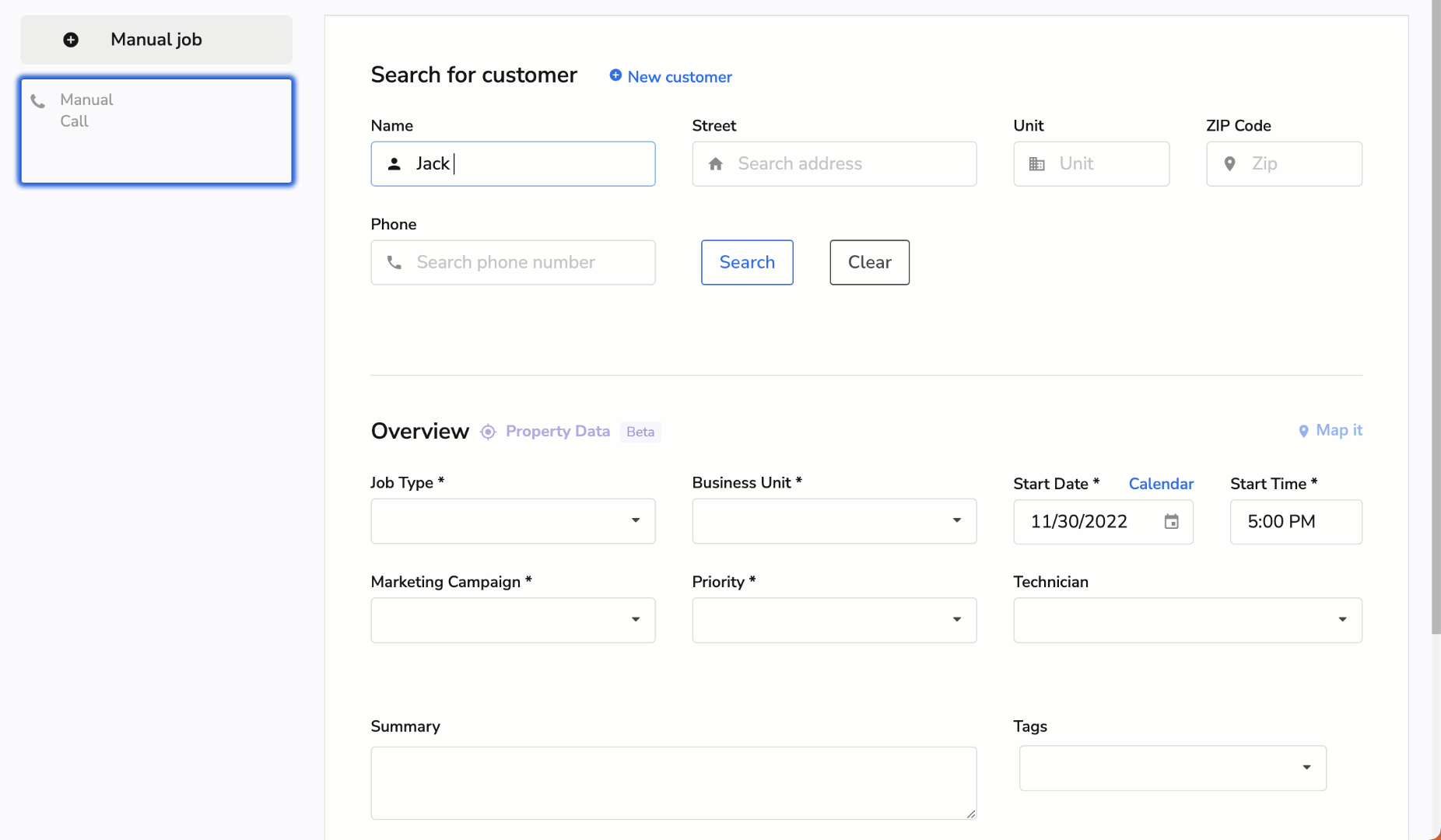Click the plus icon beside Manual job
Image resolution: width=1441 pixels, height=840 pixels.
click(71, 40)
